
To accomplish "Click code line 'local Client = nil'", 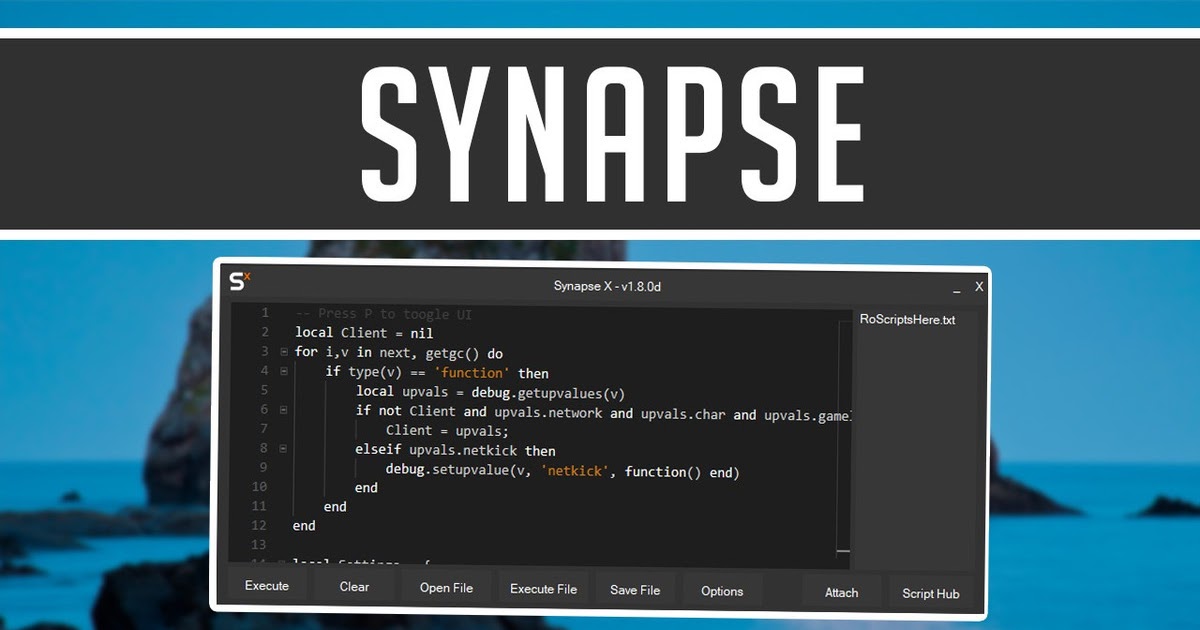I will (364, 332).
